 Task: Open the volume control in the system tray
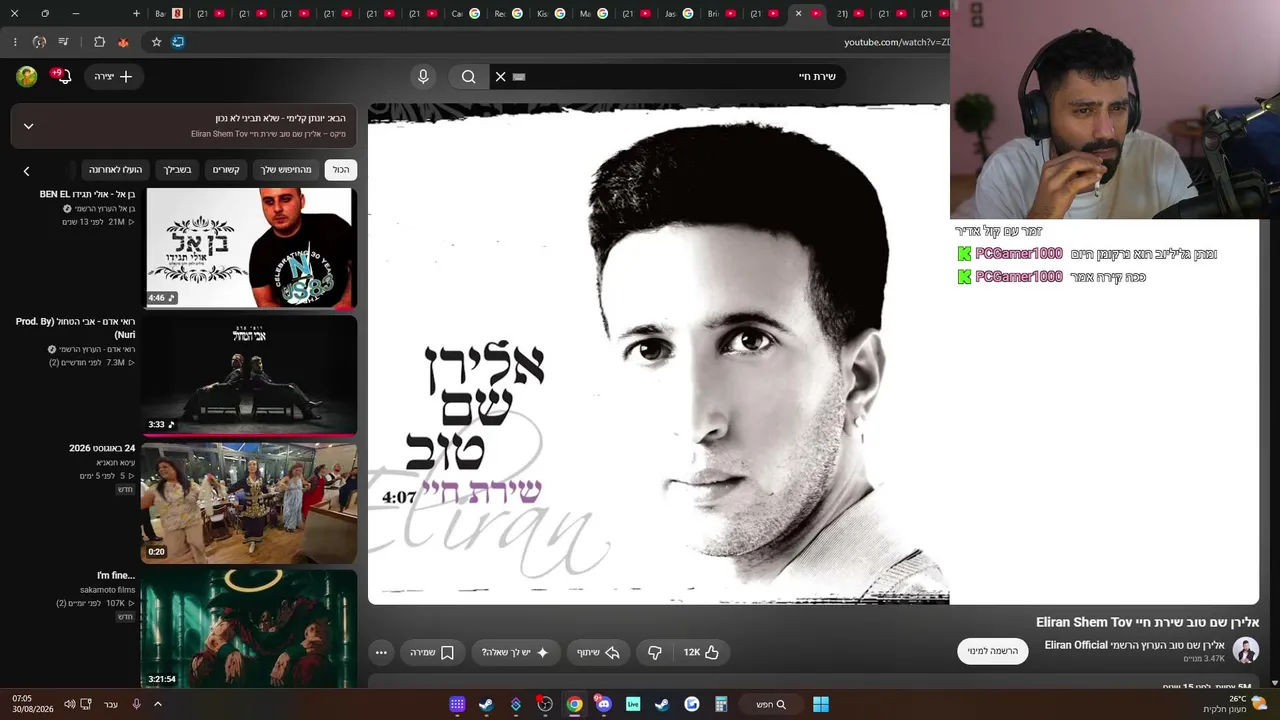[69, 704]
